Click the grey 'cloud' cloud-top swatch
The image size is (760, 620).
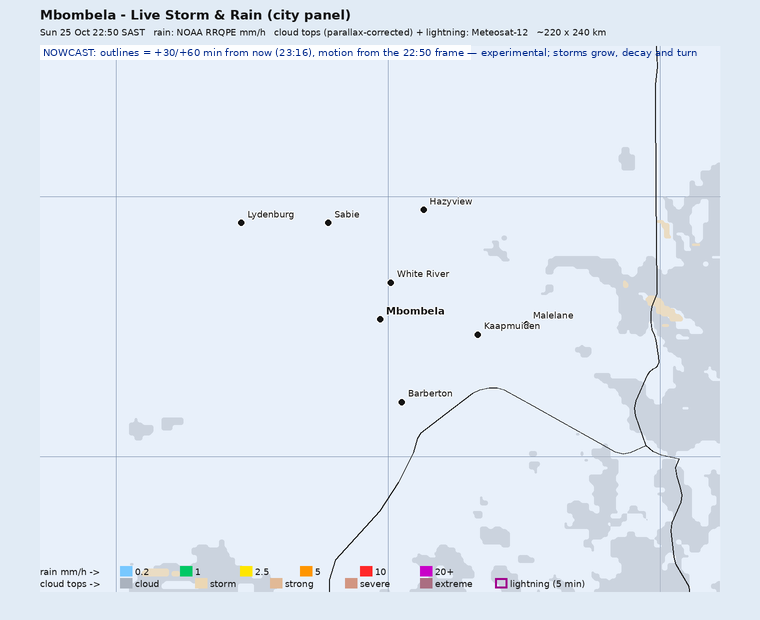pyautogui.click(x=126, y=583)
